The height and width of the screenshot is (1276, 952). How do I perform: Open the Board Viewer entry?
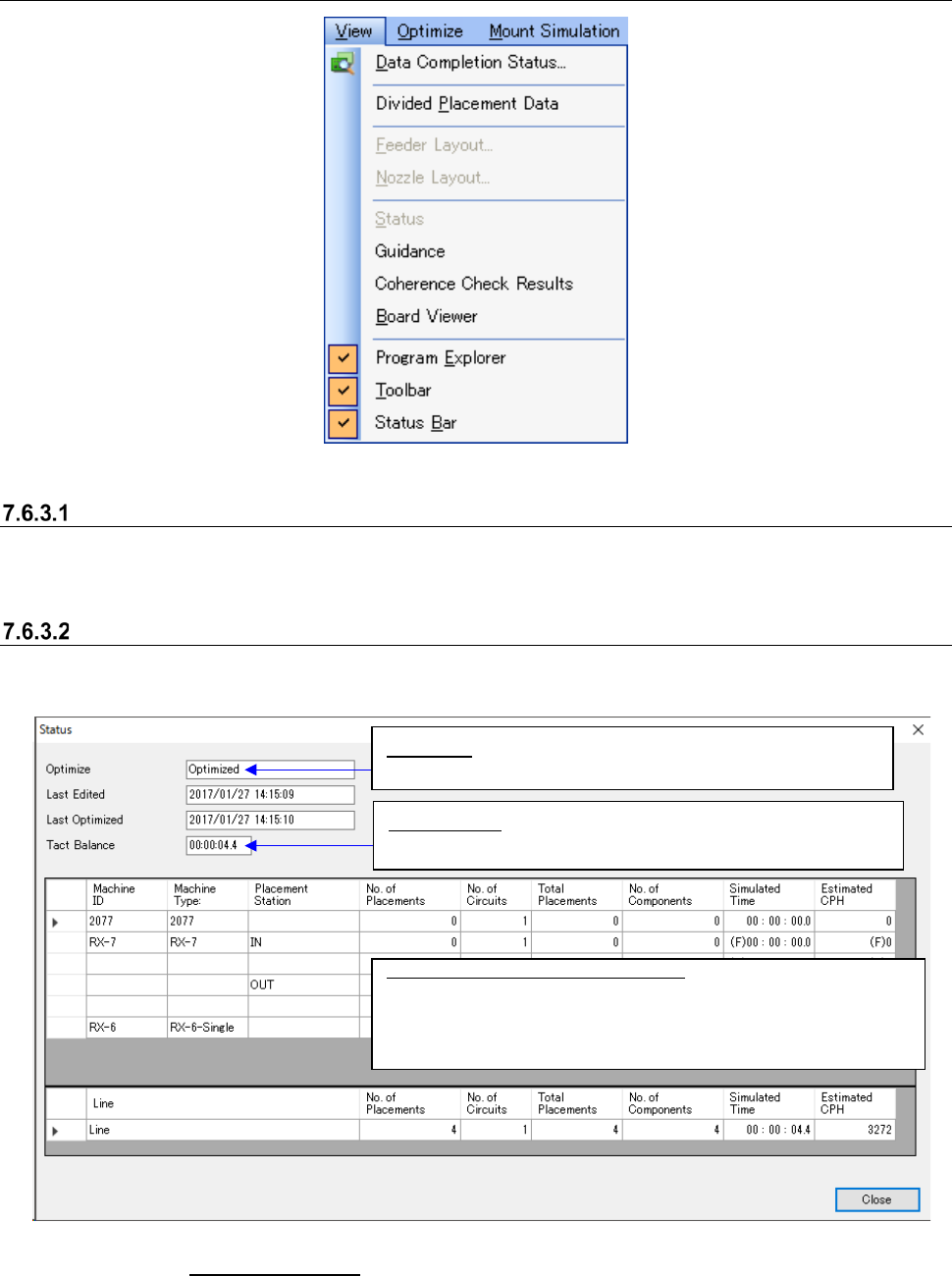[426, 316]
